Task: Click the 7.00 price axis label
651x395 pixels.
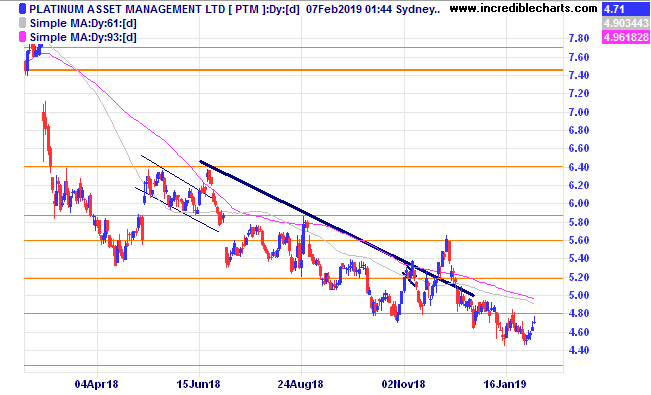Action: pyautogui.click(x=579, y=112)
